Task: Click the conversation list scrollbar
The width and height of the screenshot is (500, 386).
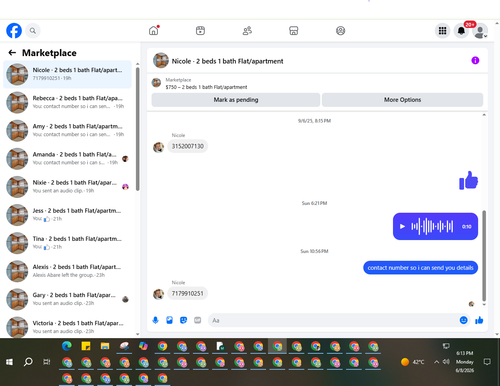Action: tap(138, 128)
